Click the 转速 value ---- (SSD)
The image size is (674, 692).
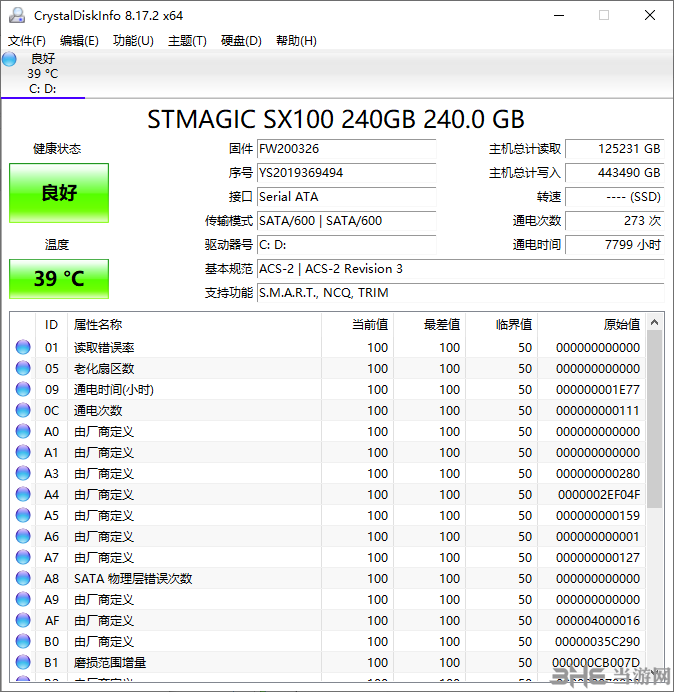click(614, 197)
